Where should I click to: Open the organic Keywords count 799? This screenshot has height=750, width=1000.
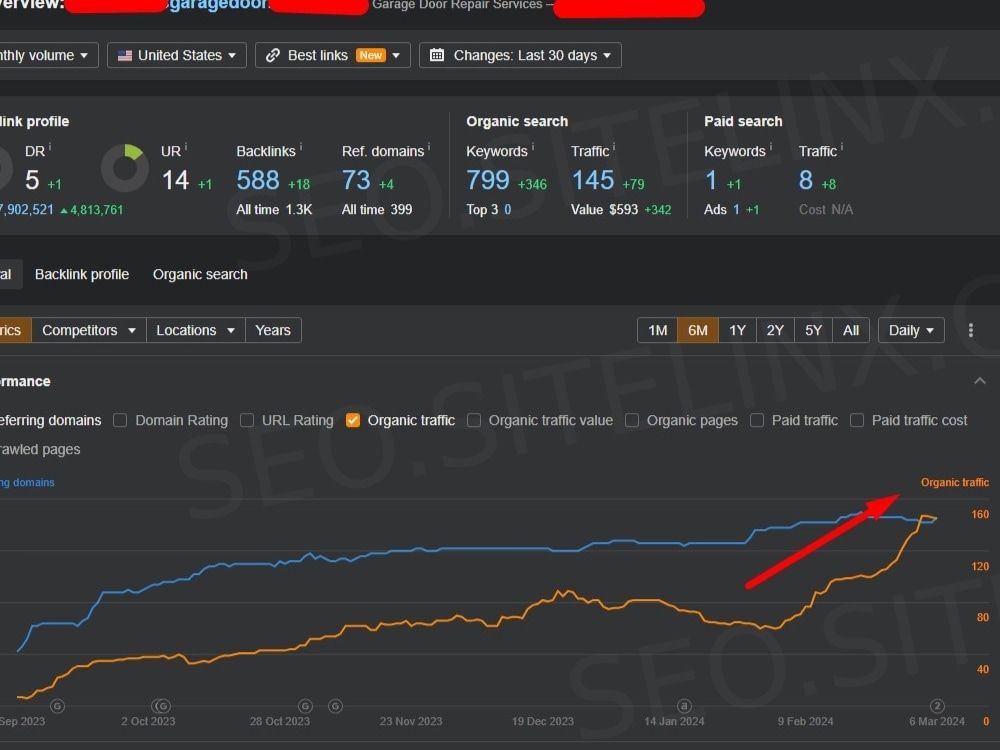tap(488, 180)
